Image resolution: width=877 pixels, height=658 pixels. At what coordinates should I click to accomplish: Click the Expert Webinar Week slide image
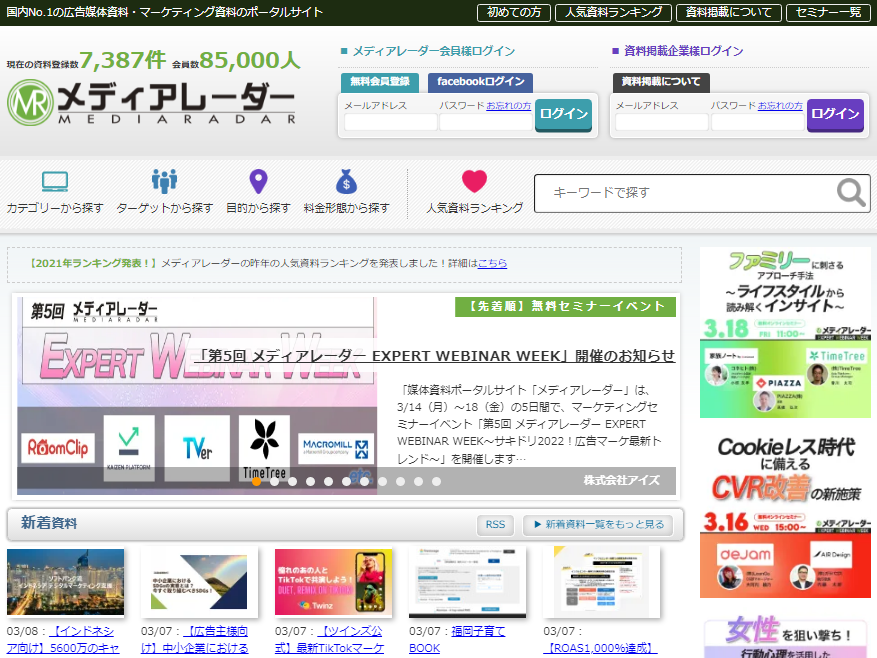coord(197,396)
